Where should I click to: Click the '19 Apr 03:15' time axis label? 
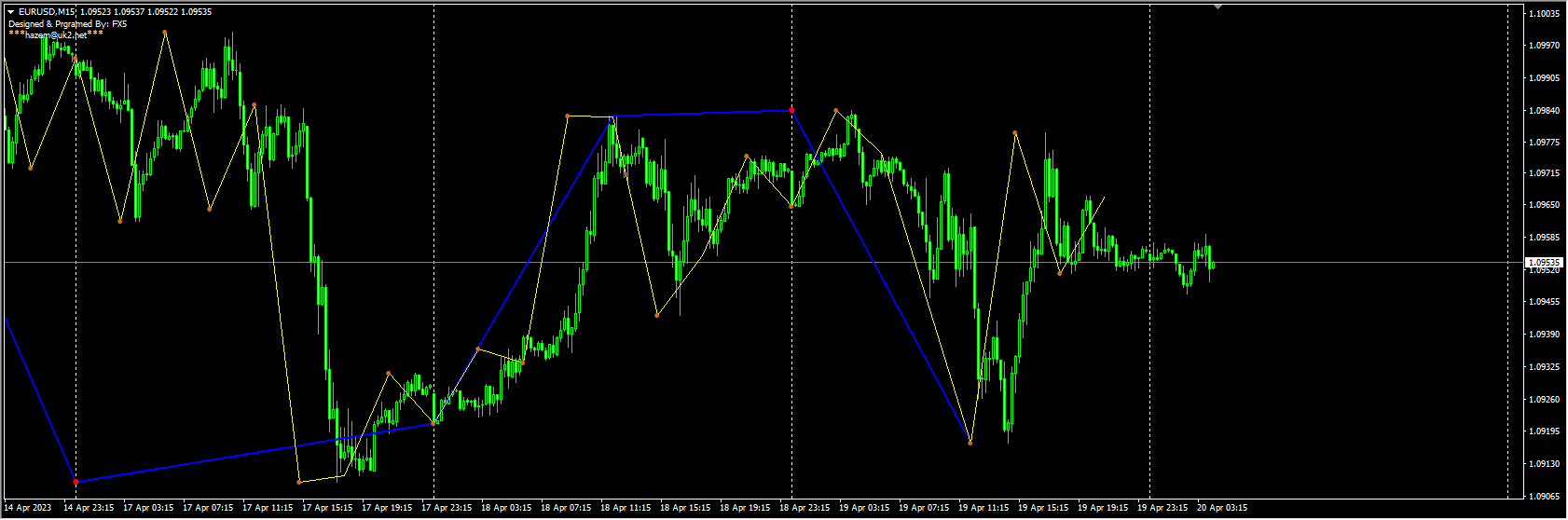[x=864, y=509]
